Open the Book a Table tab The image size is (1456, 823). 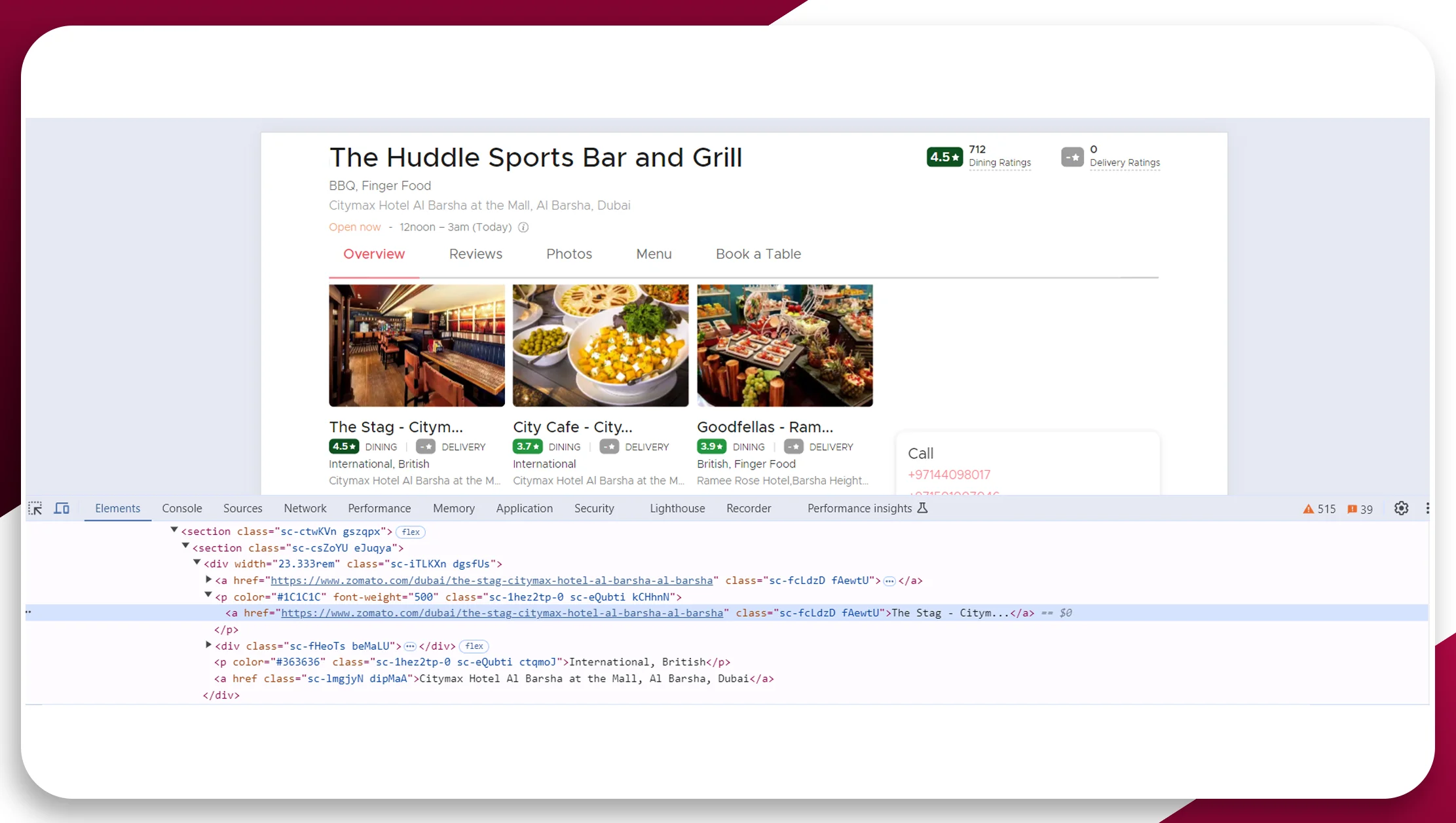pos(758,254)
